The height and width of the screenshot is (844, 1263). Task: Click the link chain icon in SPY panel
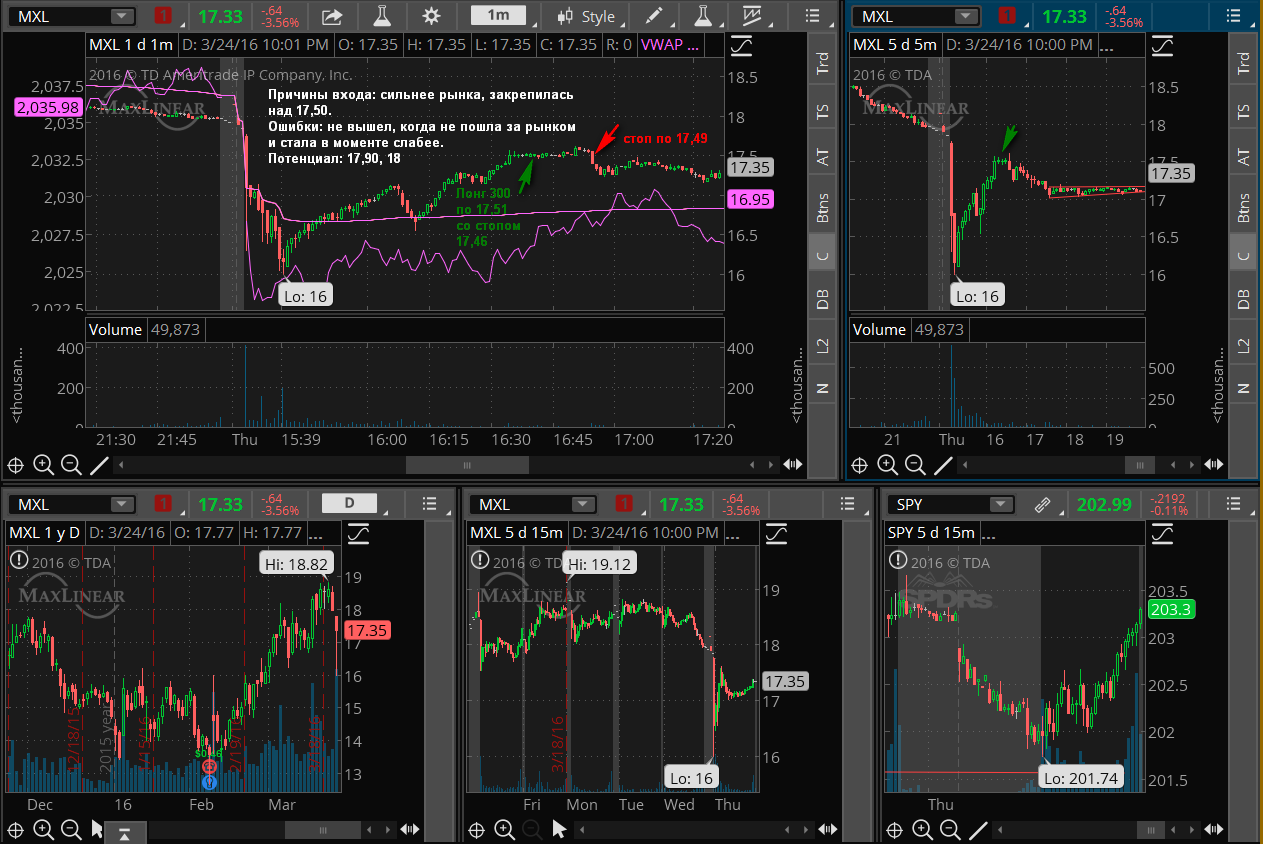(1042, 505)
